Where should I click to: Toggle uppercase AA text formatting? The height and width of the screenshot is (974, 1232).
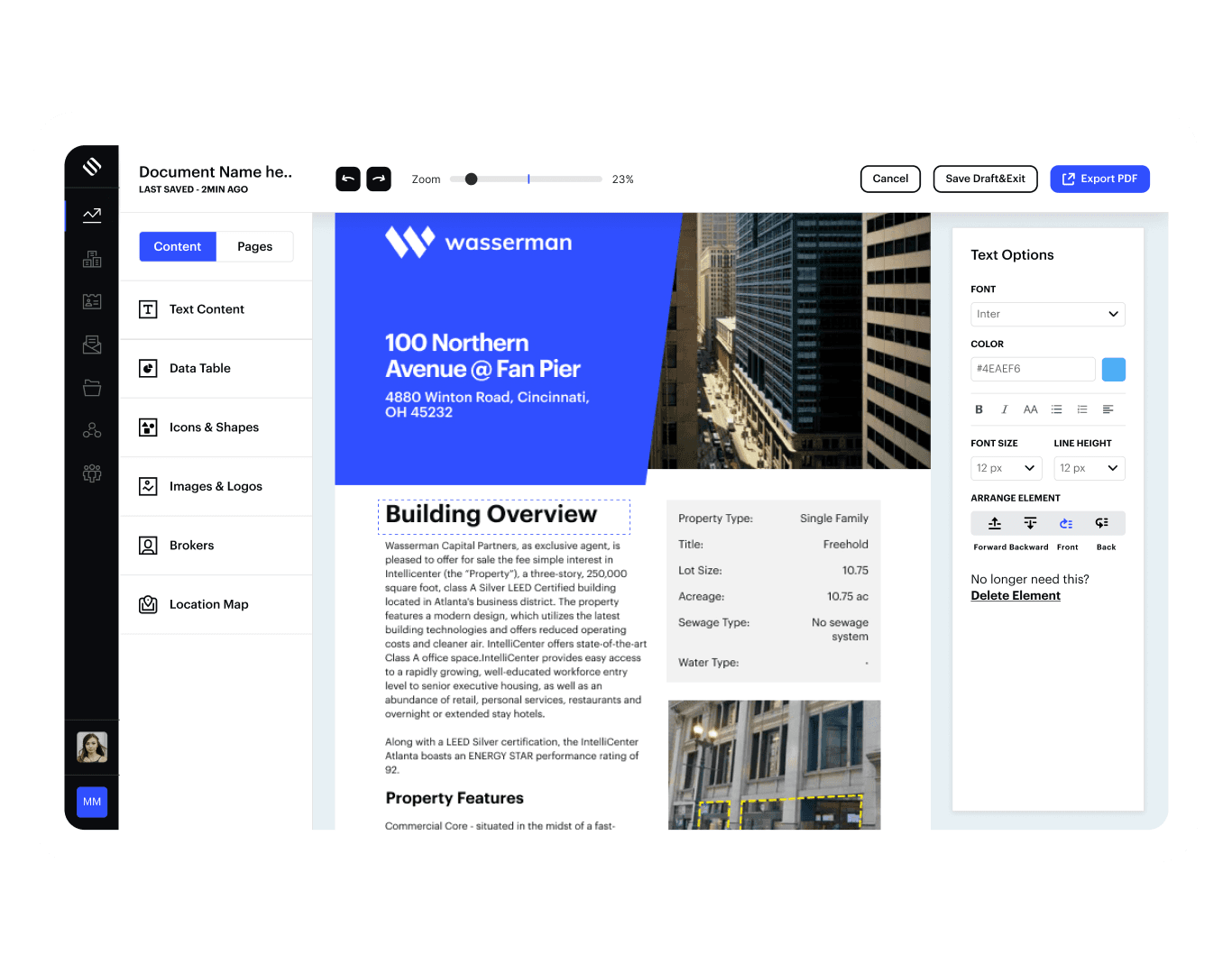click(x=1031, y=409)
